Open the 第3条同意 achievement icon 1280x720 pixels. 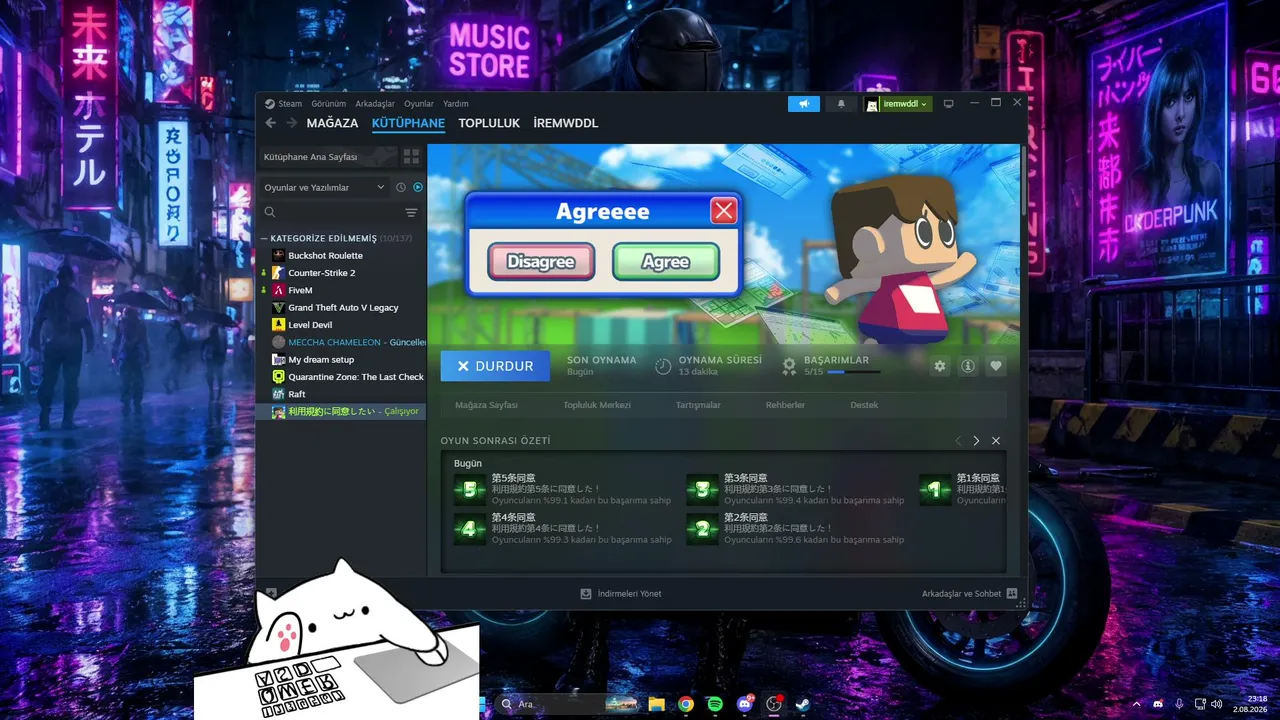(703, 489)
